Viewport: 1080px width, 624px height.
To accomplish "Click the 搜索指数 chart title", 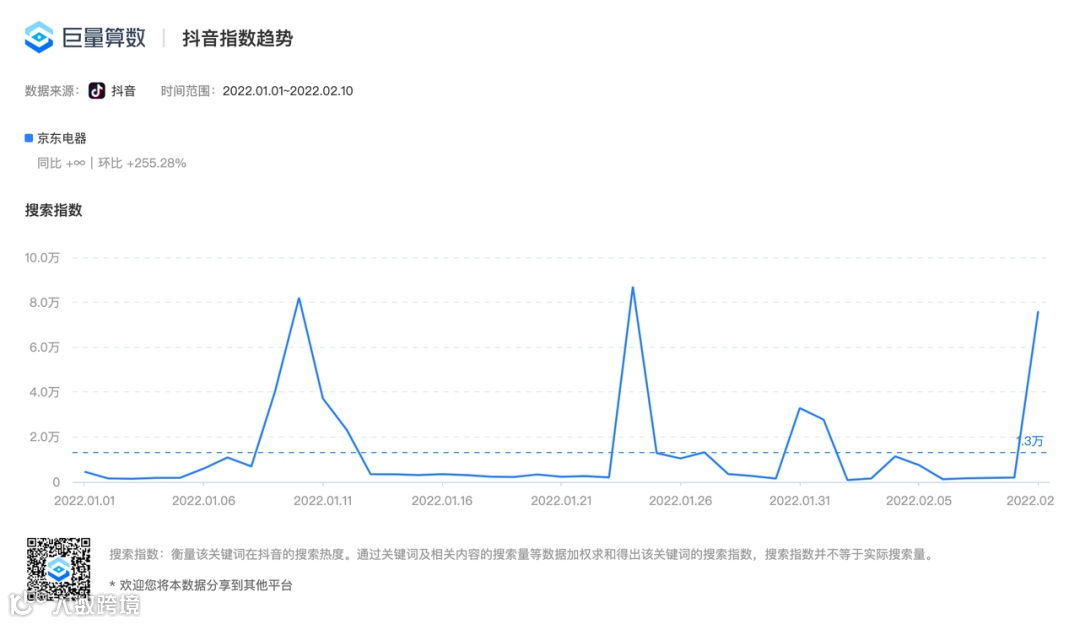I will (54, 210).
